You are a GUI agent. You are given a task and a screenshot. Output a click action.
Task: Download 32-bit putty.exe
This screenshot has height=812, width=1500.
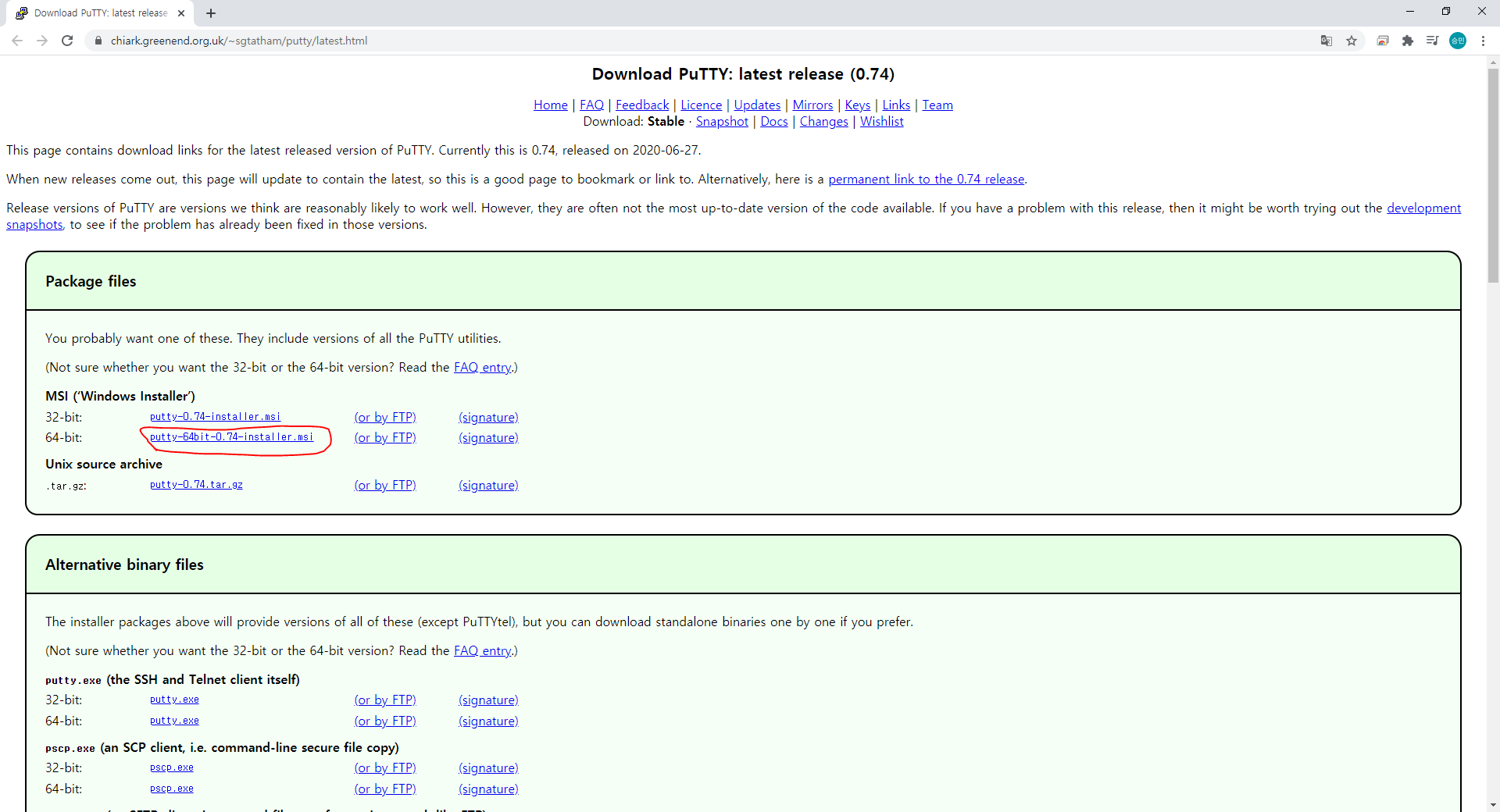pos(174,700)
